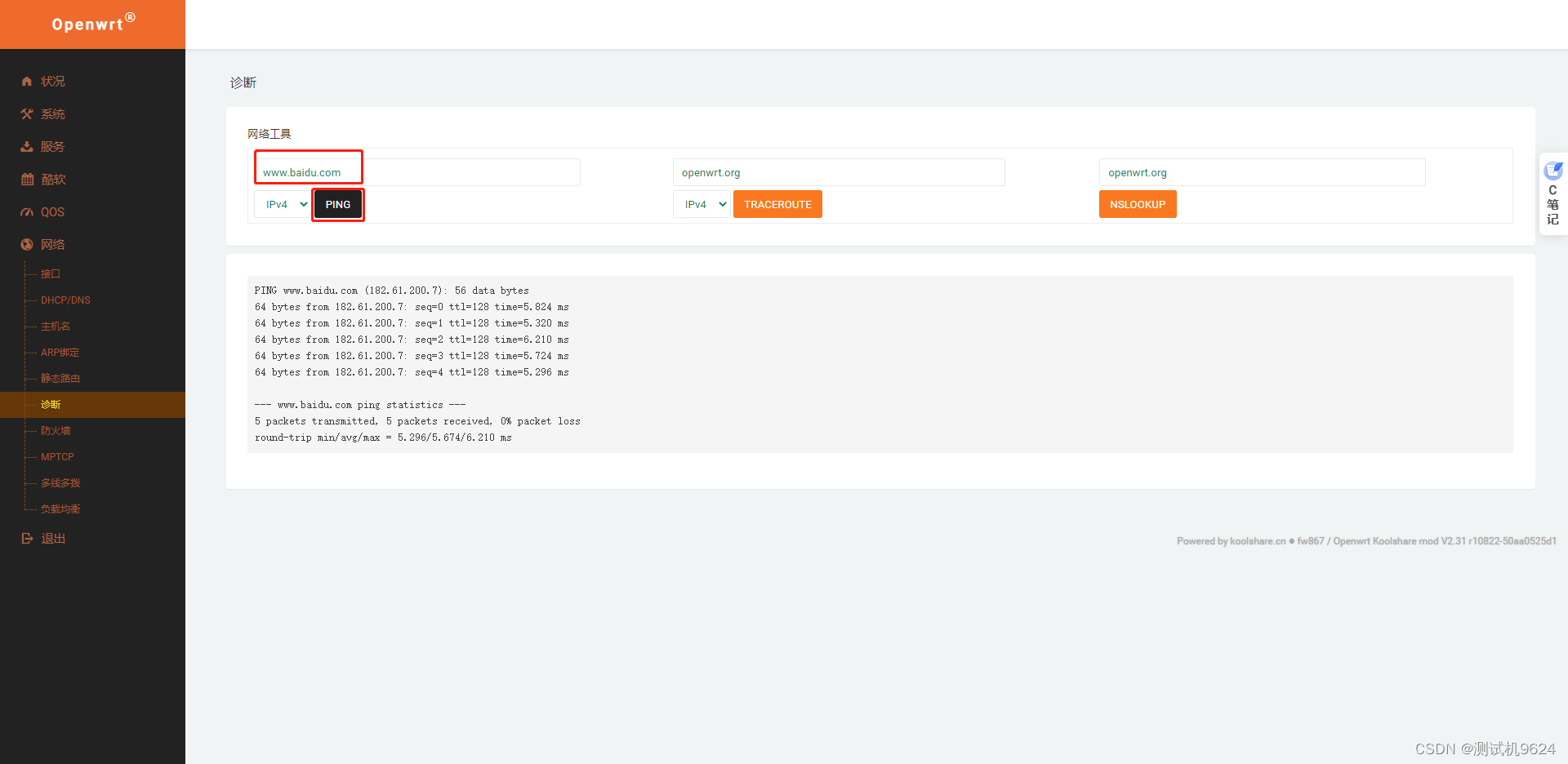
Task: Expand the IPv4 dropdown beside TRACEROUTE
Action: tap(702, 204)
